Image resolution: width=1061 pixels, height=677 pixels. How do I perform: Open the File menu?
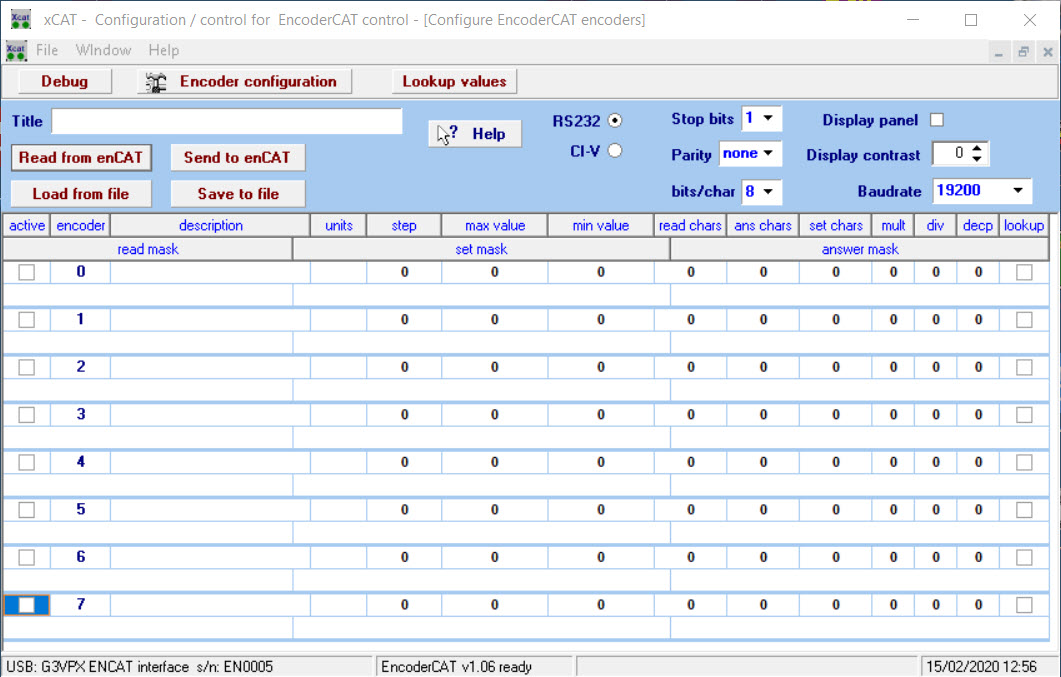47,50
